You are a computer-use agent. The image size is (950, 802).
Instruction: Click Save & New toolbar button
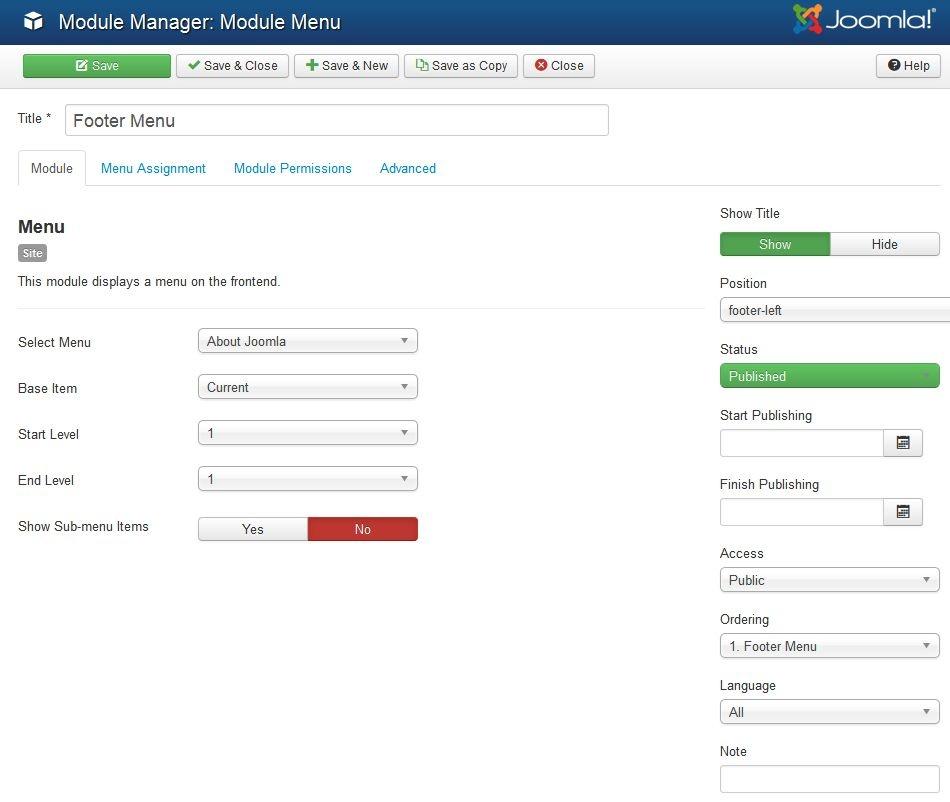[x=346, y=66]
